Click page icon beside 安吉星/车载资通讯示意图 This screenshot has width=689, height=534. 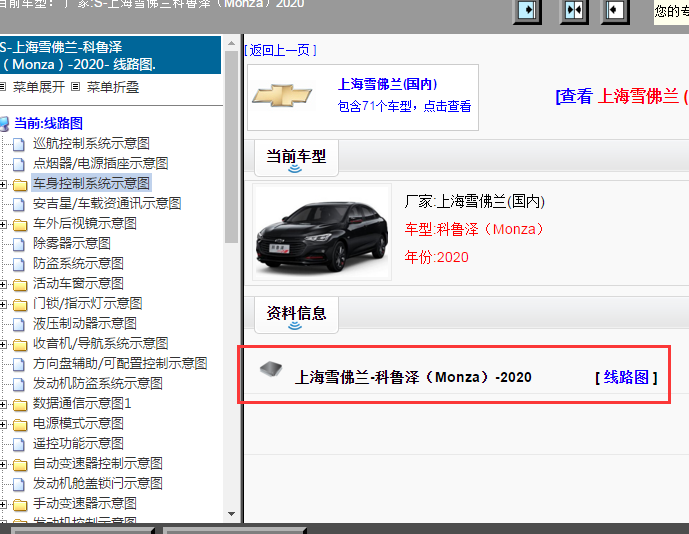tap(18, 204)
